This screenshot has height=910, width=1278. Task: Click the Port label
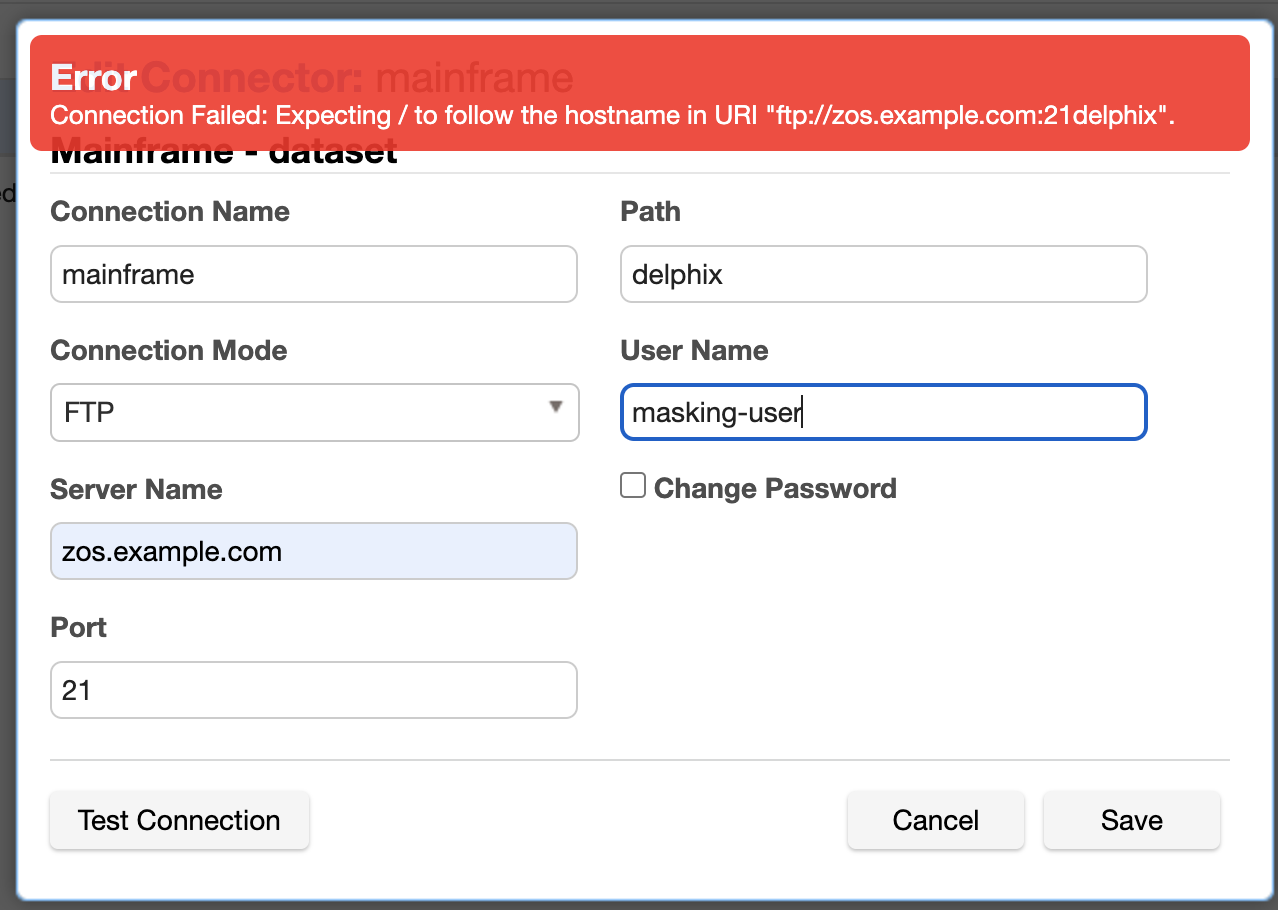click(78, 628)
